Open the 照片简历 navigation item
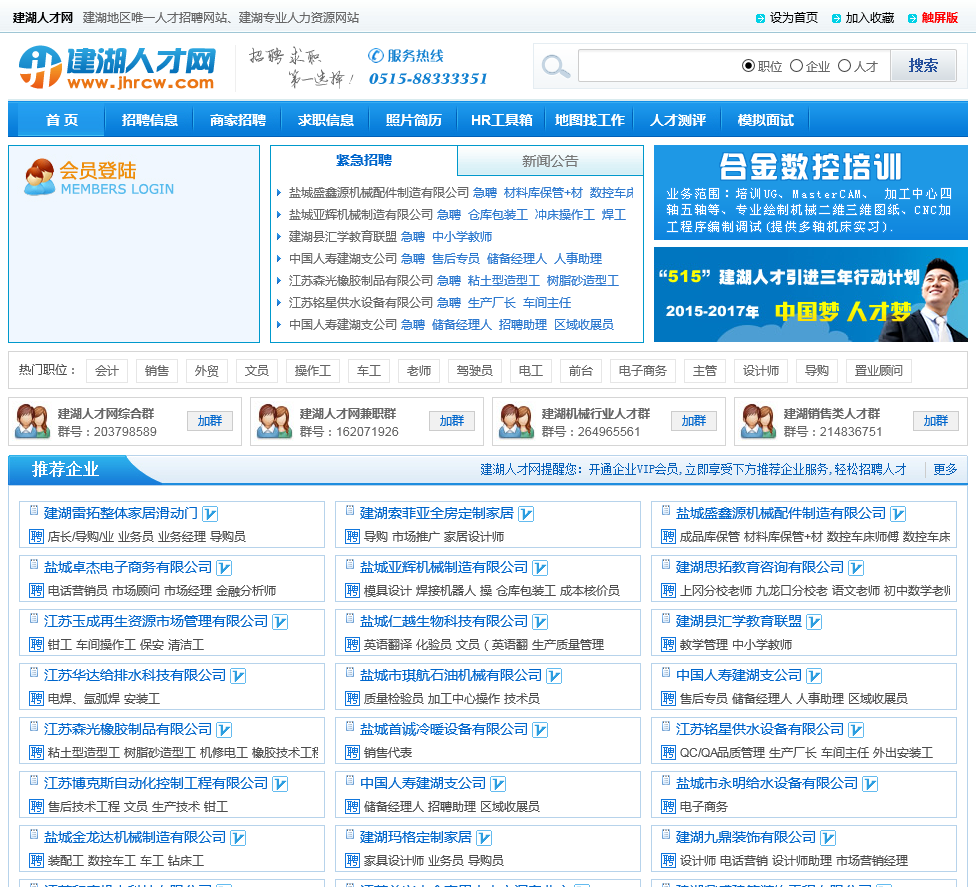The height and width of the screenshot is (887, 976). pos(413,120)
